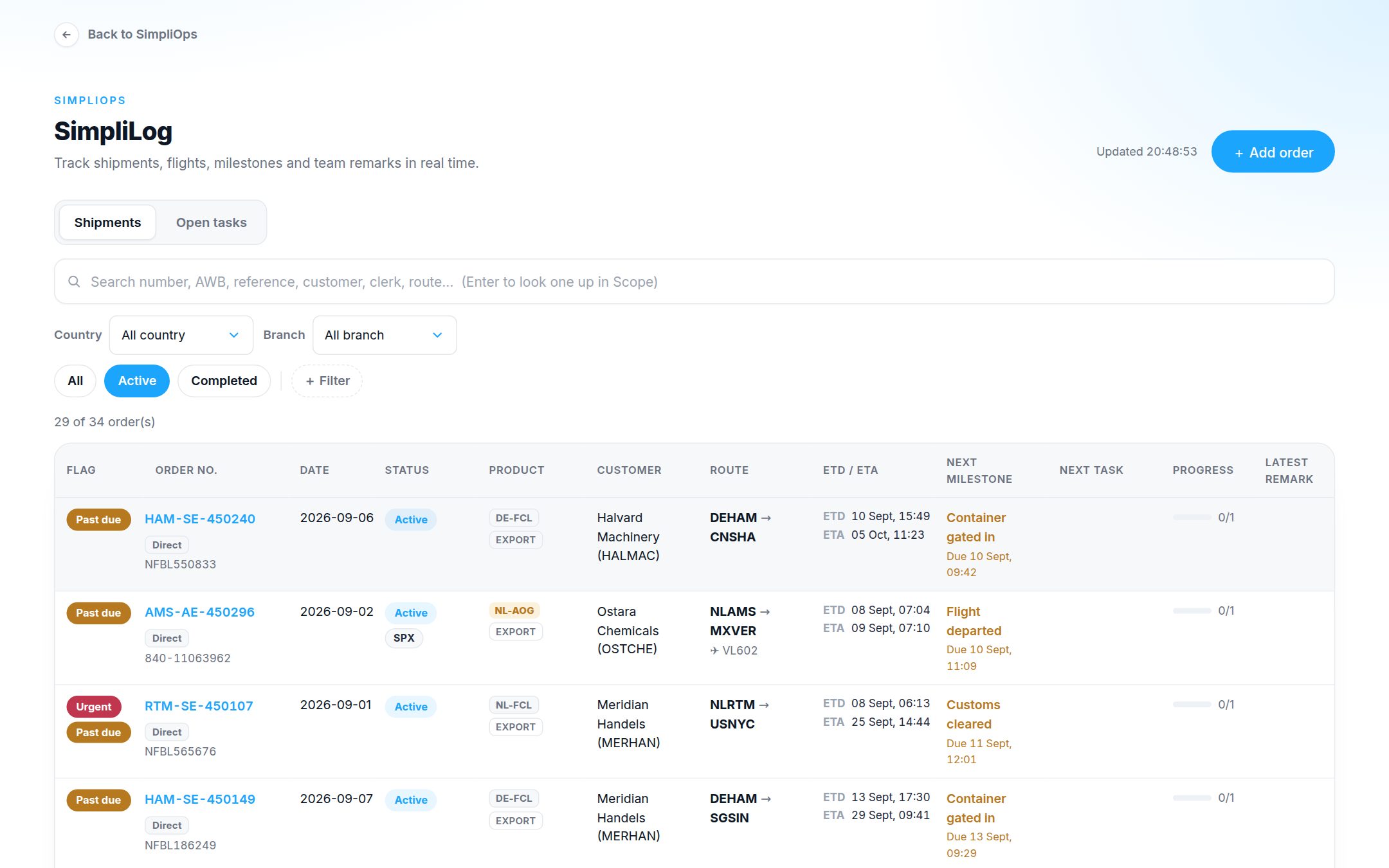Click the DATE column header

[x=314, y=470]
